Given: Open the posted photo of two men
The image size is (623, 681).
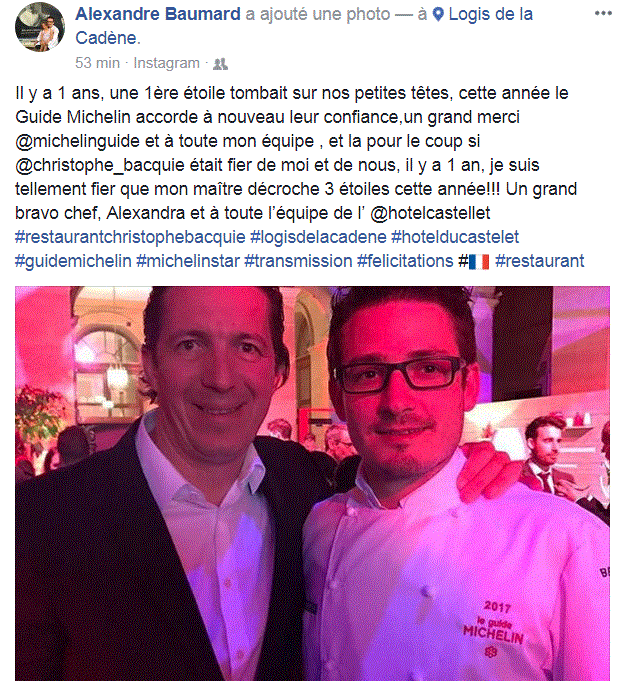Looking at the screenshot, I should [312, 483].
